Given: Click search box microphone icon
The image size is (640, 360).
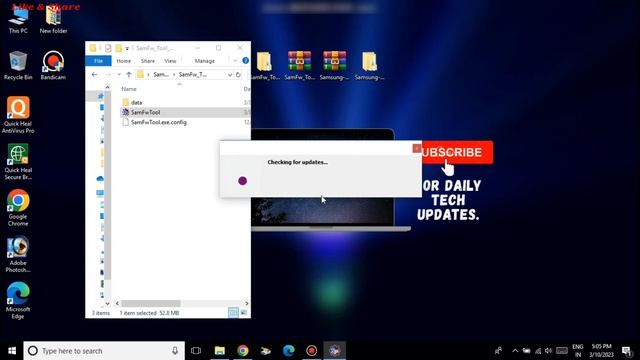Looking at the screenshot, I should [175, 351].
